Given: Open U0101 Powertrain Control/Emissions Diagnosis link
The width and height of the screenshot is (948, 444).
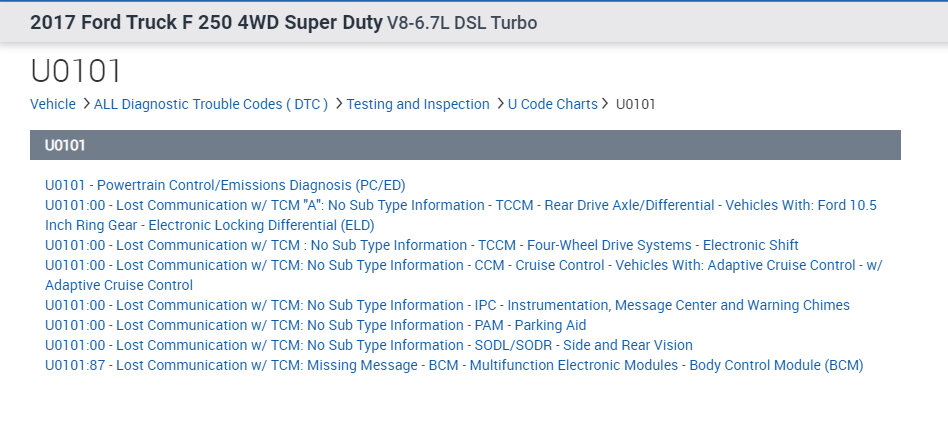Looking at the screenshot, I should (x=225, y=185).
